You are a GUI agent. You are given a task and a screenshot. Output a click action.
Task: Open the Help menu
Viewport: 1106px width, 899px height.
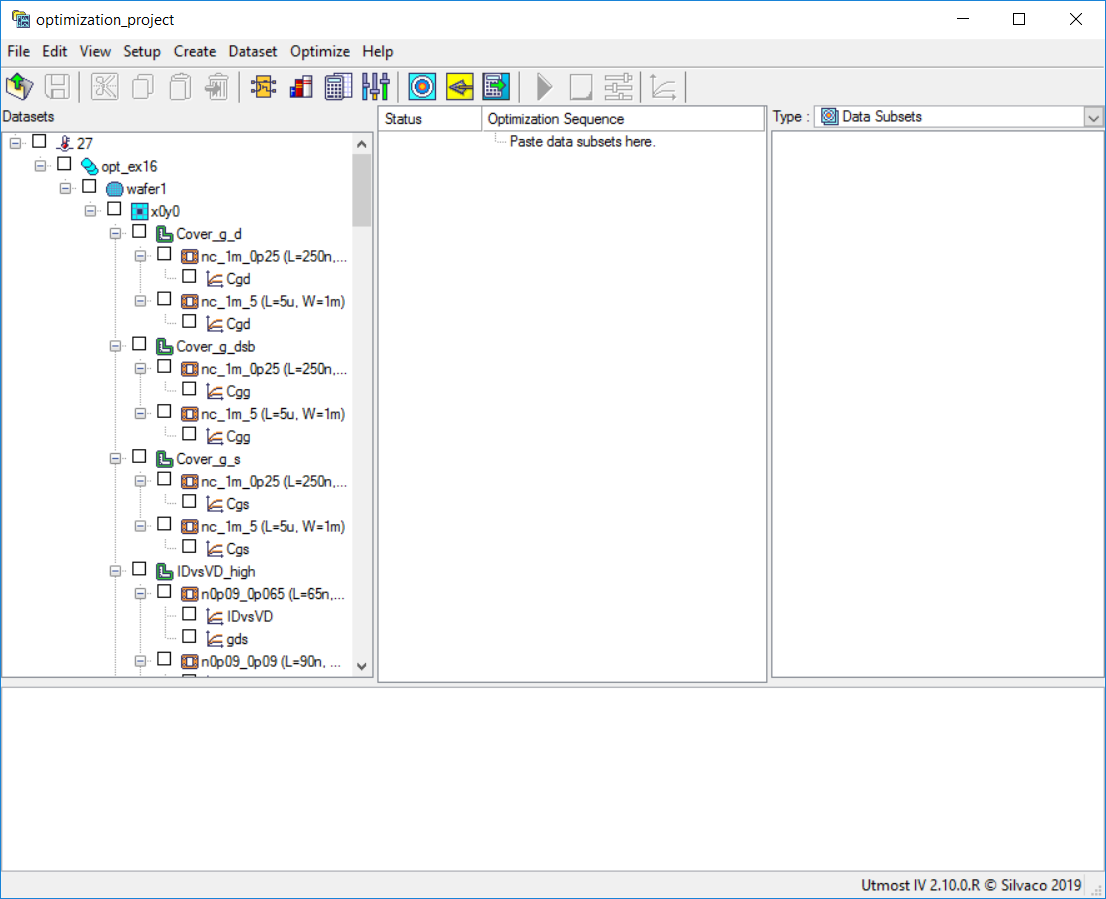click(377, 51)
